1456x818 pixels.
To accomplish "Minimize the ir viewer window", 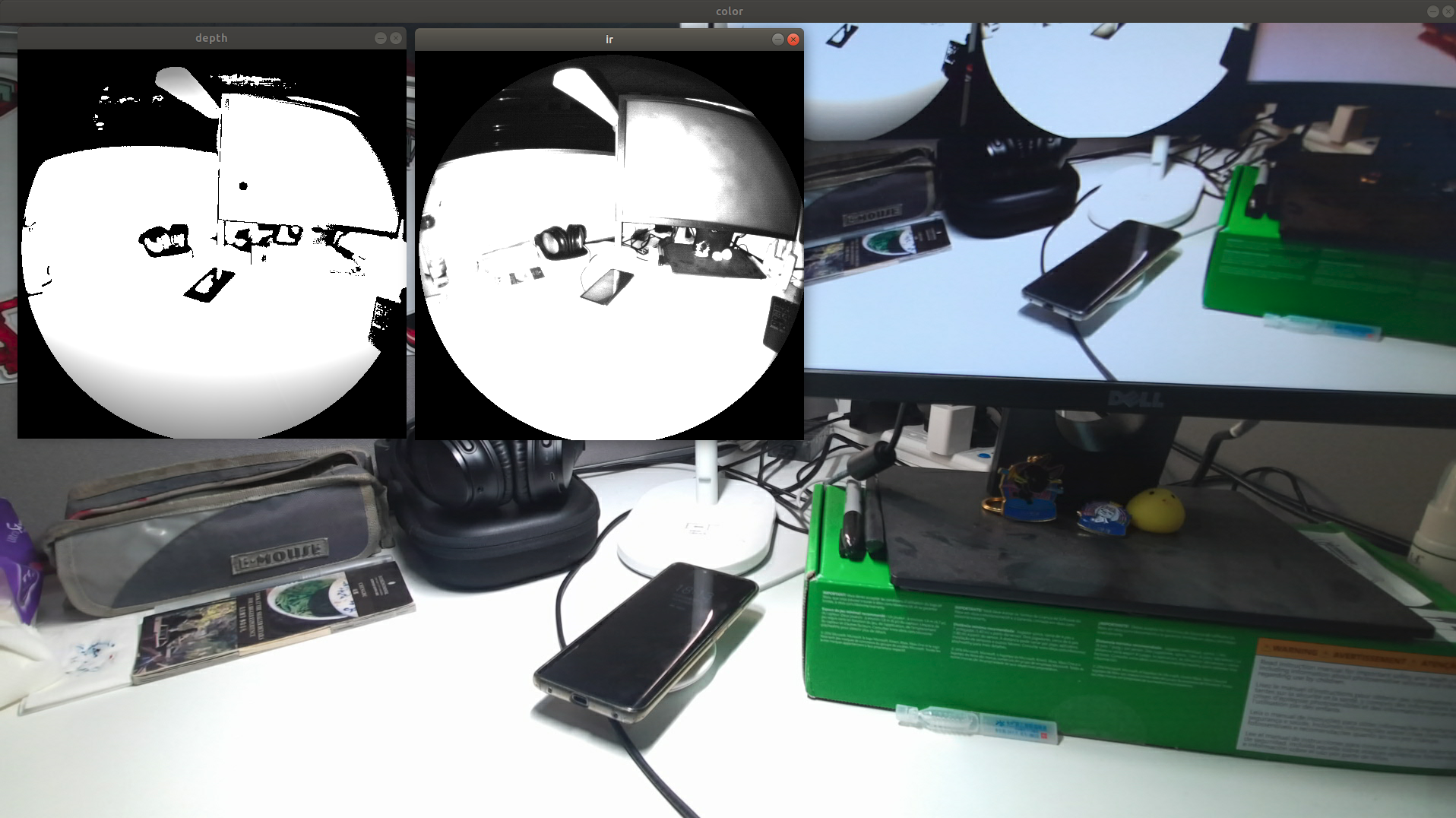I will [x=778, y=40].
